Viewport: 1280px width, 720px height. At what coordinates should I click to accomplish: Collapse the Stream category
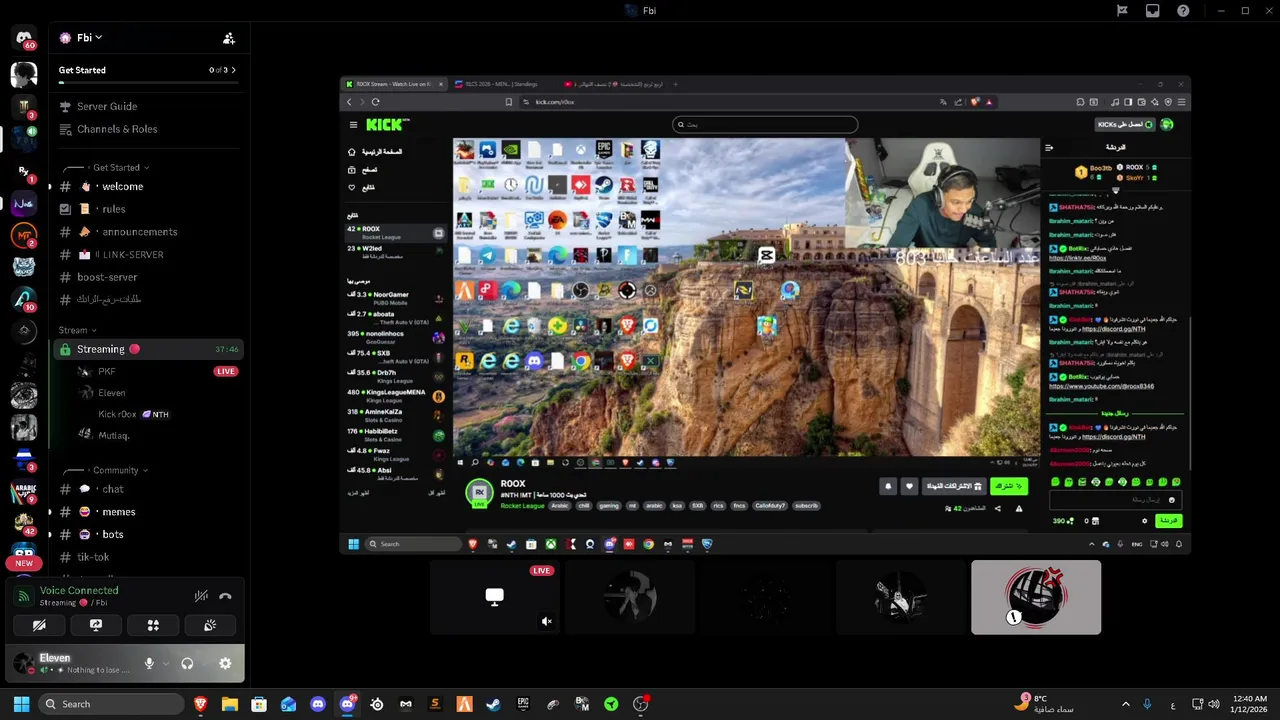77,330
